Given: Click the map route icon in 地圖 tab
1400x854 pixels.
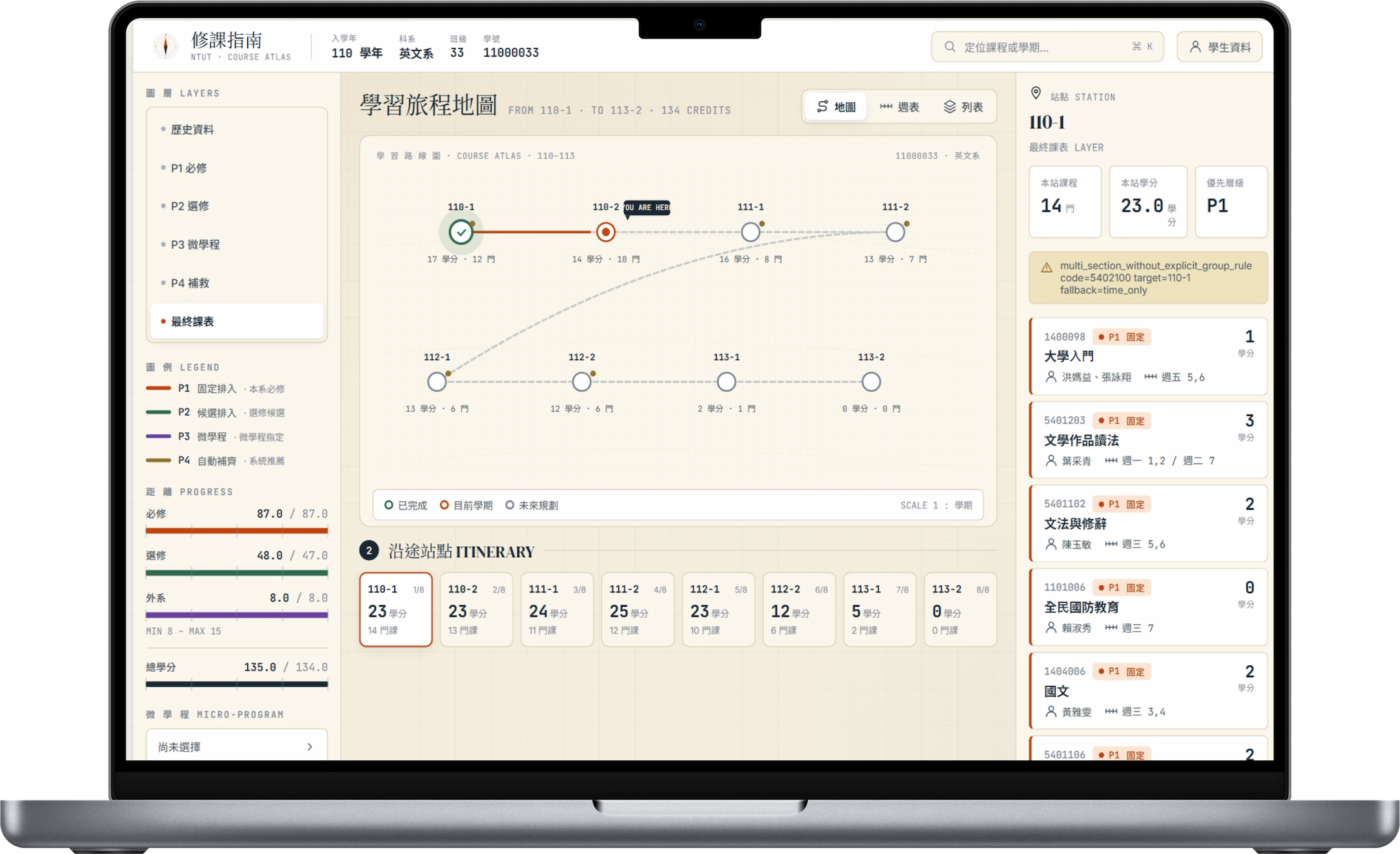Looking at the screenshot, I should click(x=823, y=106).
